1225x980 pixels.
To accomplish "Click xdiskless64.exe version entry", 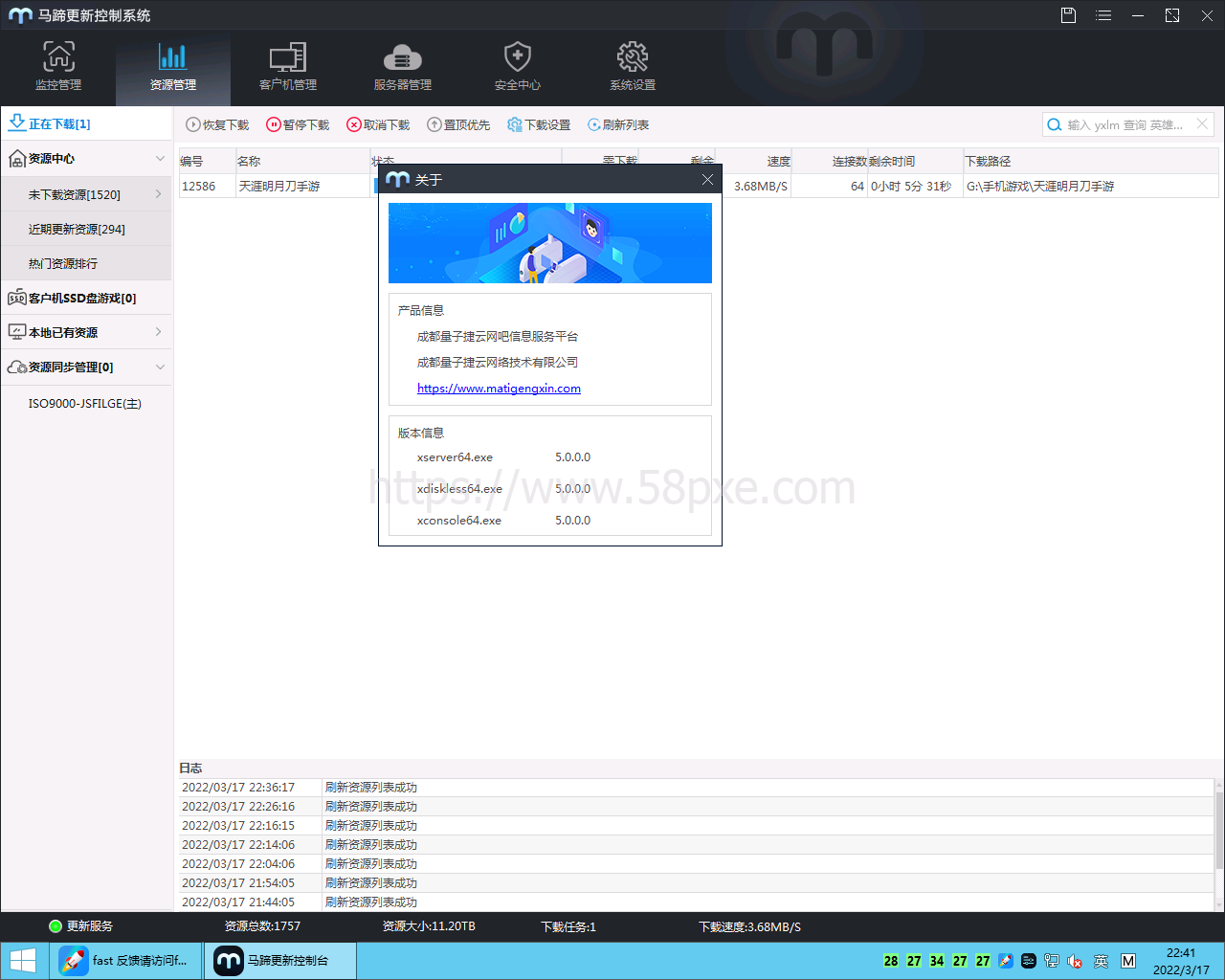I will tap(459, 488).
